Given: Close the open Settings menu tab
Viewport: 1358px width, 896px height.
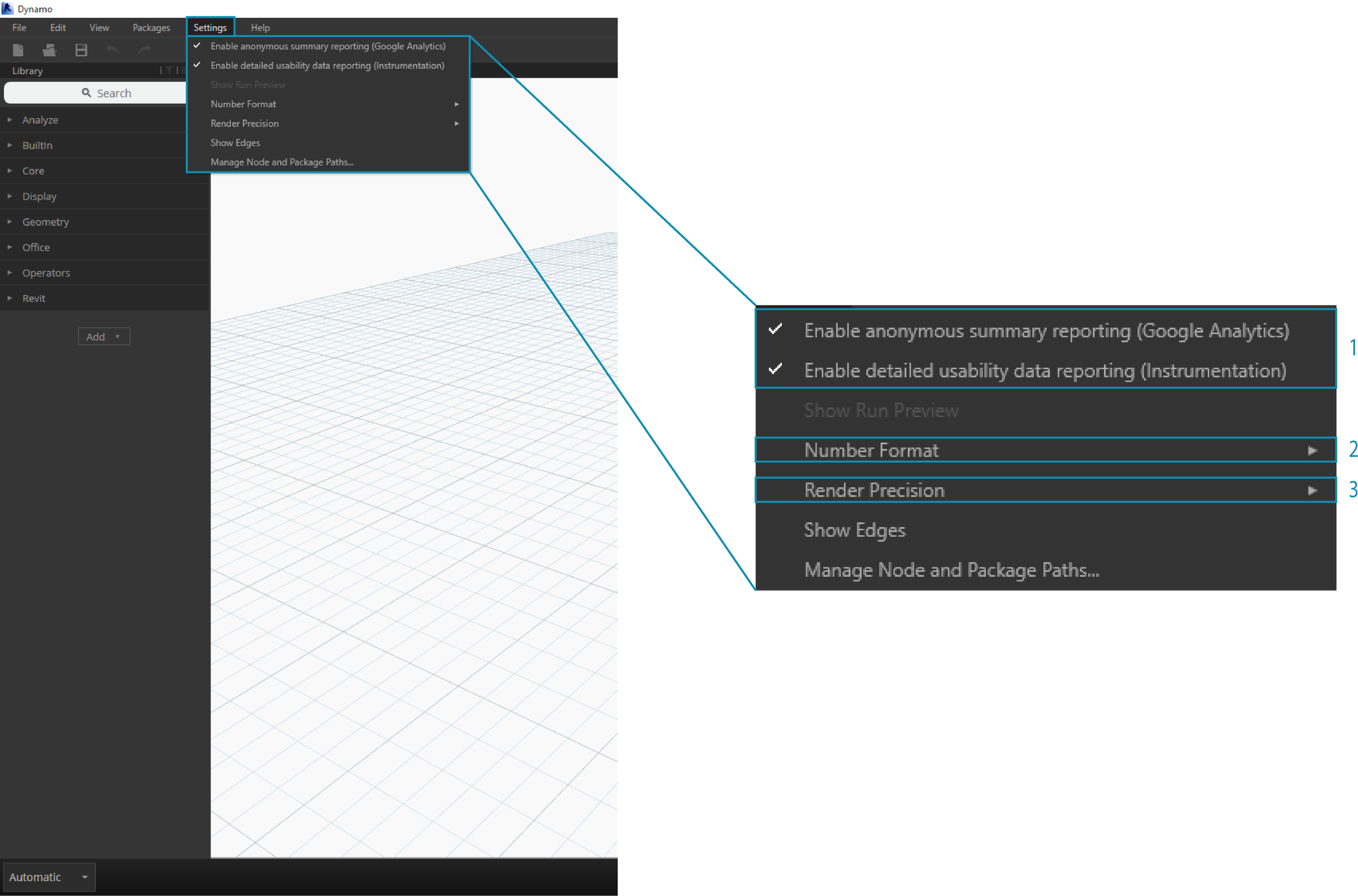Looking at the screenshot, I should click(210, 28).
